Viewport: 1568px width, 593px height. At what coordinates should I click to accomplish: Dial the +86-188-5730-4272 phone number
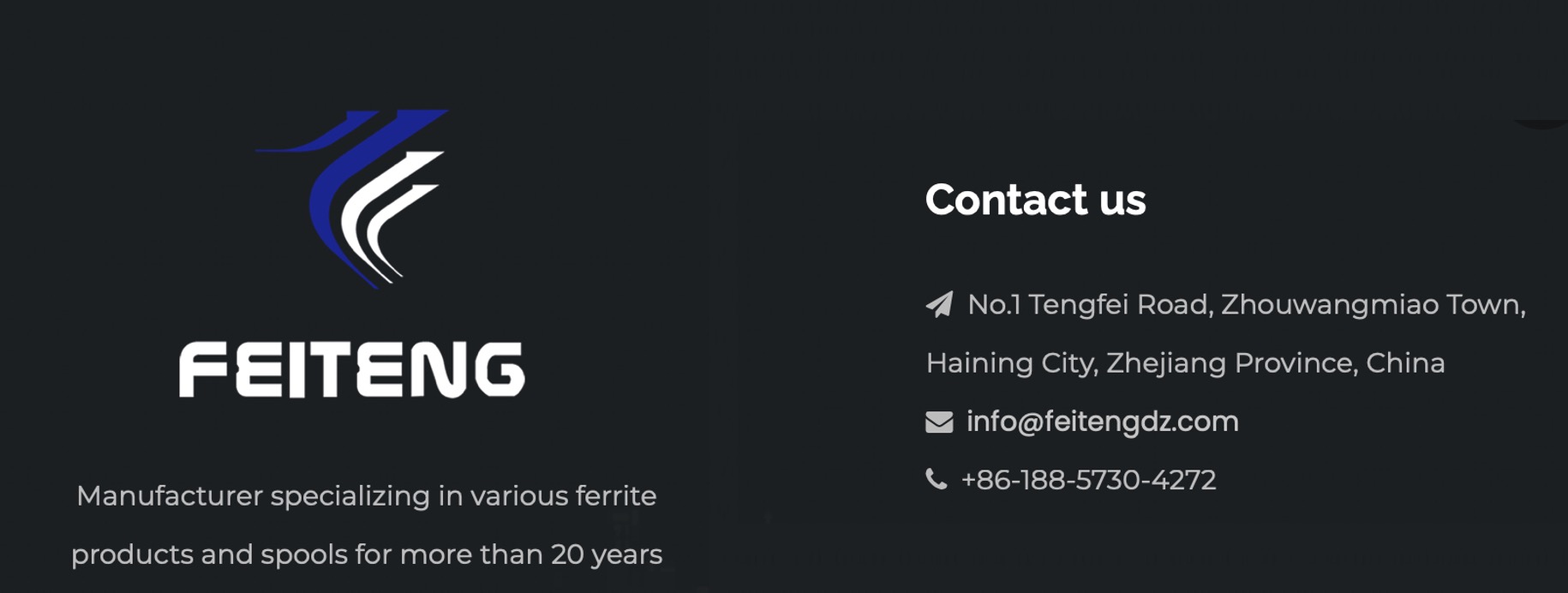[1088, 480]
